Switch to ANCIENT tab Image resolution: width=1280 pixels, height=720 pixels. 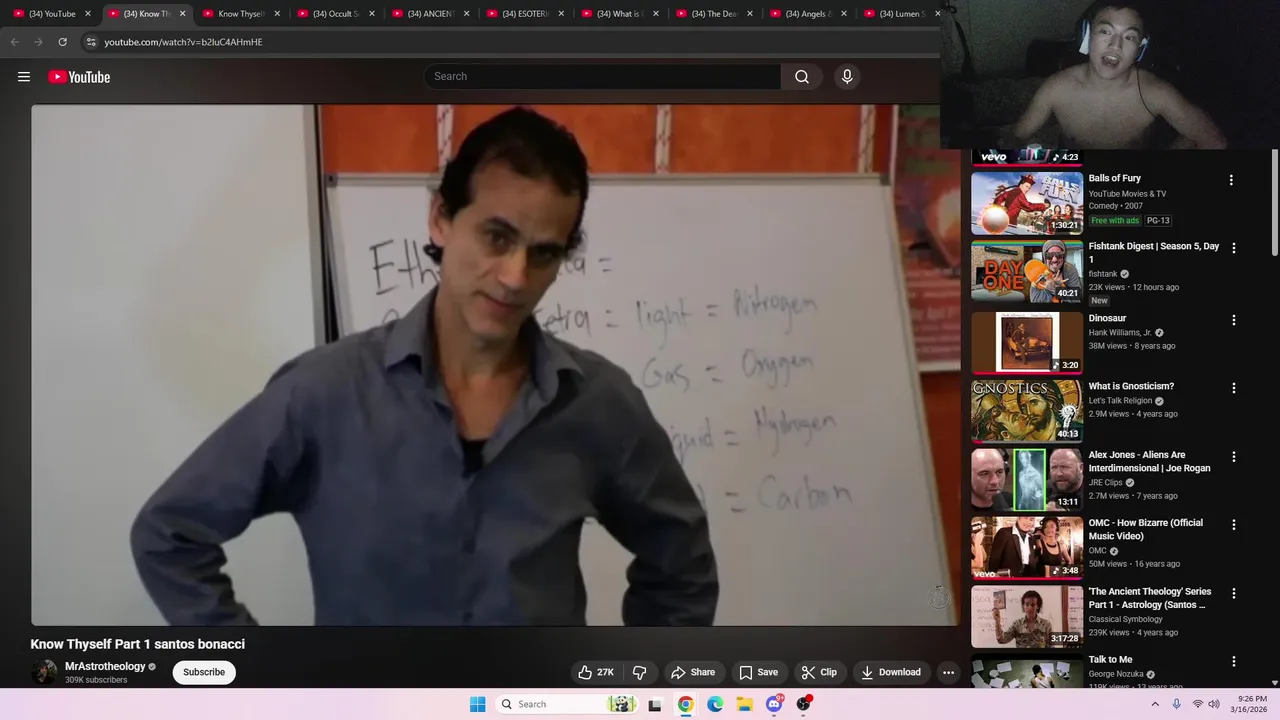430,14
